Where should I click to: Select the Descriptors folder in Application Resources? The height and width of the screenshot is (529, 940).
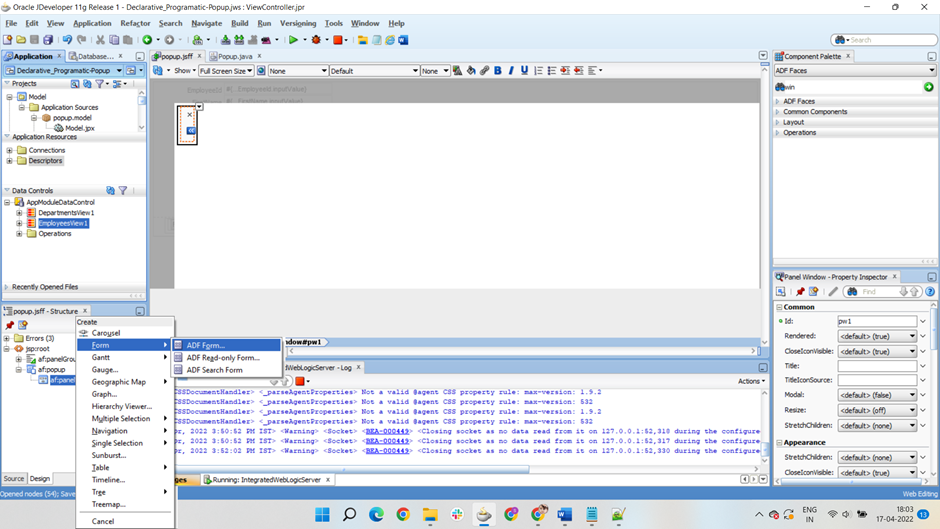click(45, 161)
